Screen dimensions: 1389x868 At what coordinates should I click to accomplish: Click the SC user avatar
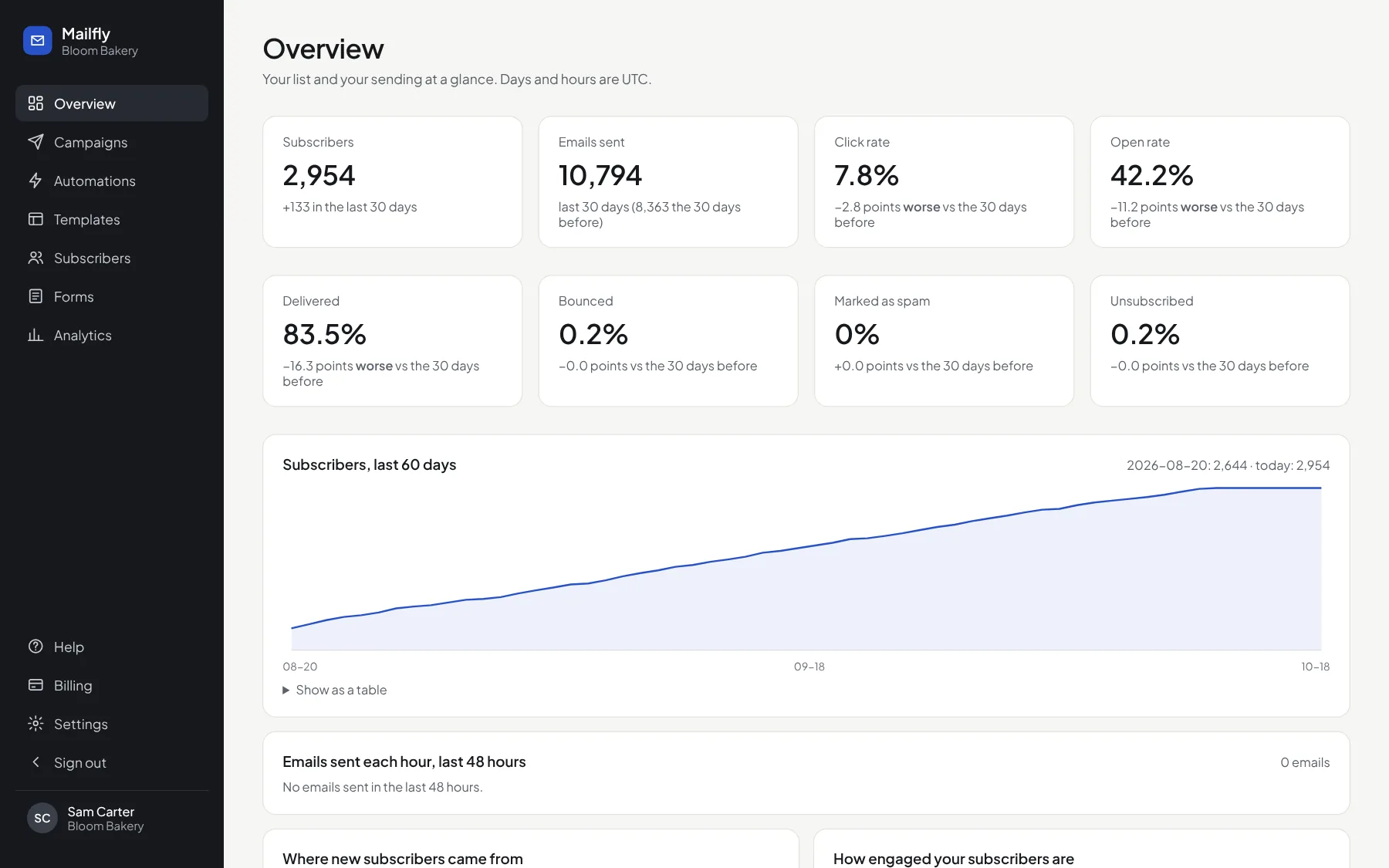[x=42, y=818]
